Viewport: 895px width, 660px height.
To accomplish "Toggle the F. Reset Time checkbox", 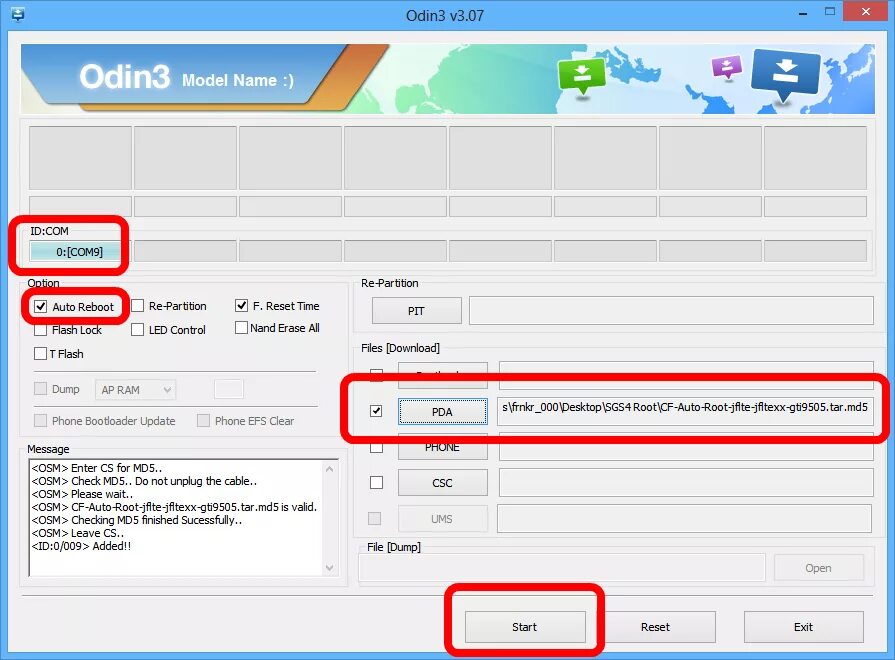I will 241,305.
